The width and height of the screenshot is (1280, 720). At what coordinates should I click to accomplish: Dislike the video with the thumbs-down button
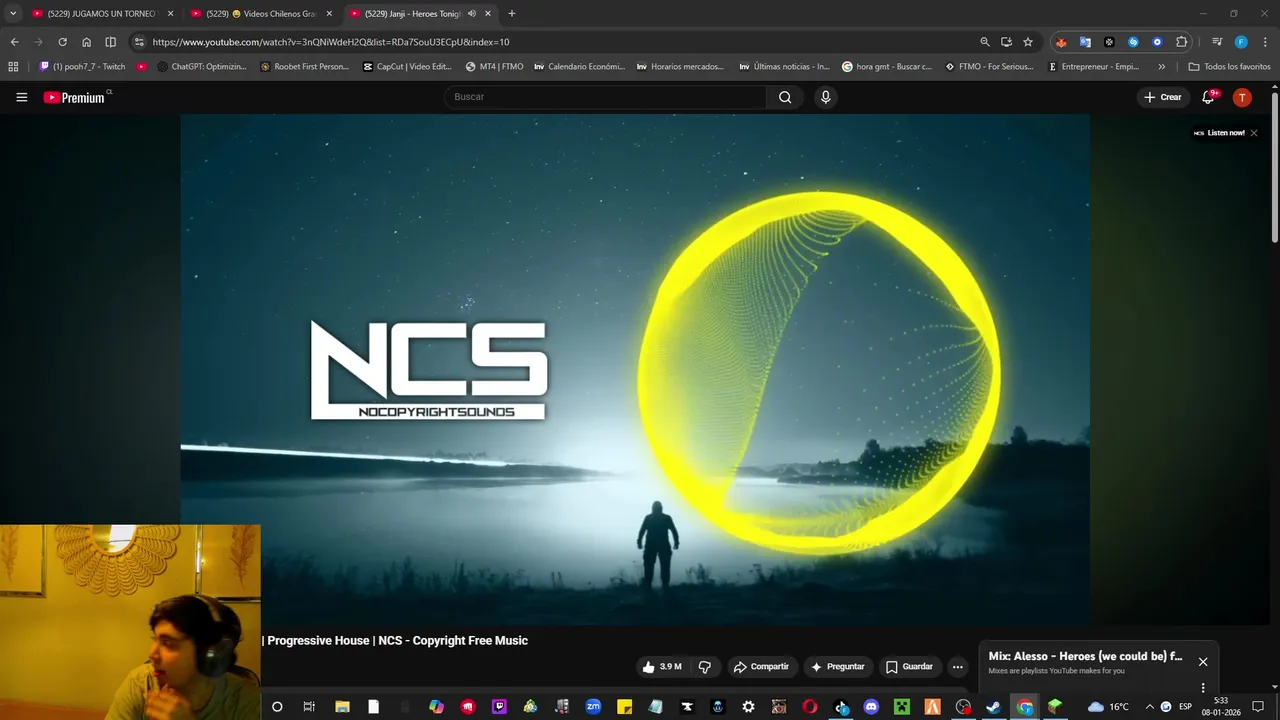tap(705, 667)
